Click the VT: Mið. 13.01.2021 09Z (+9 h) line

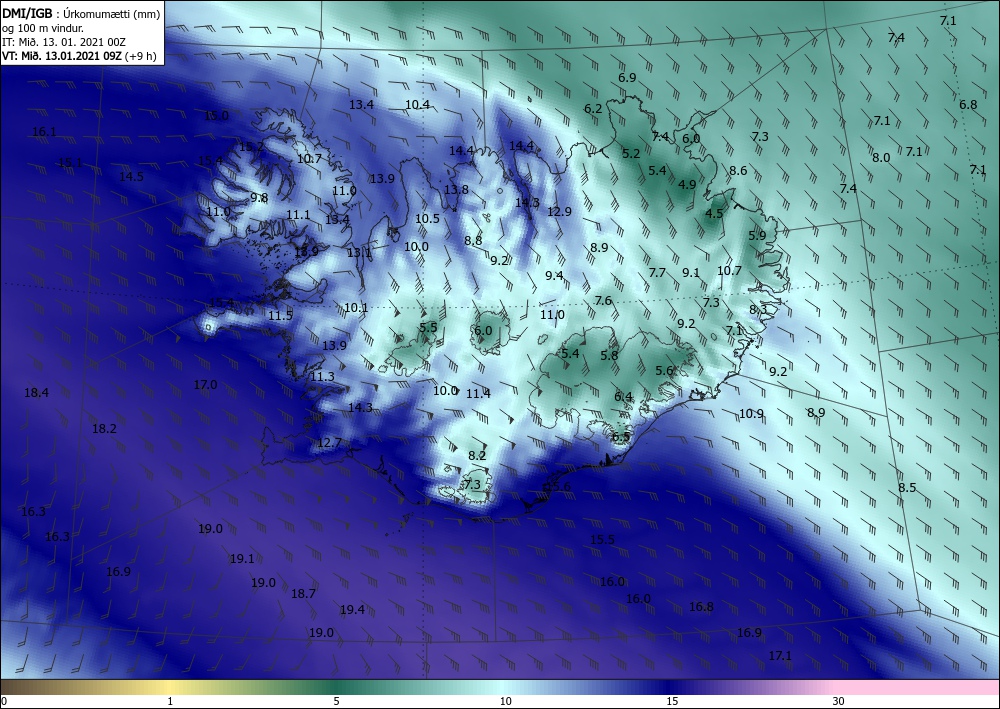79,56
